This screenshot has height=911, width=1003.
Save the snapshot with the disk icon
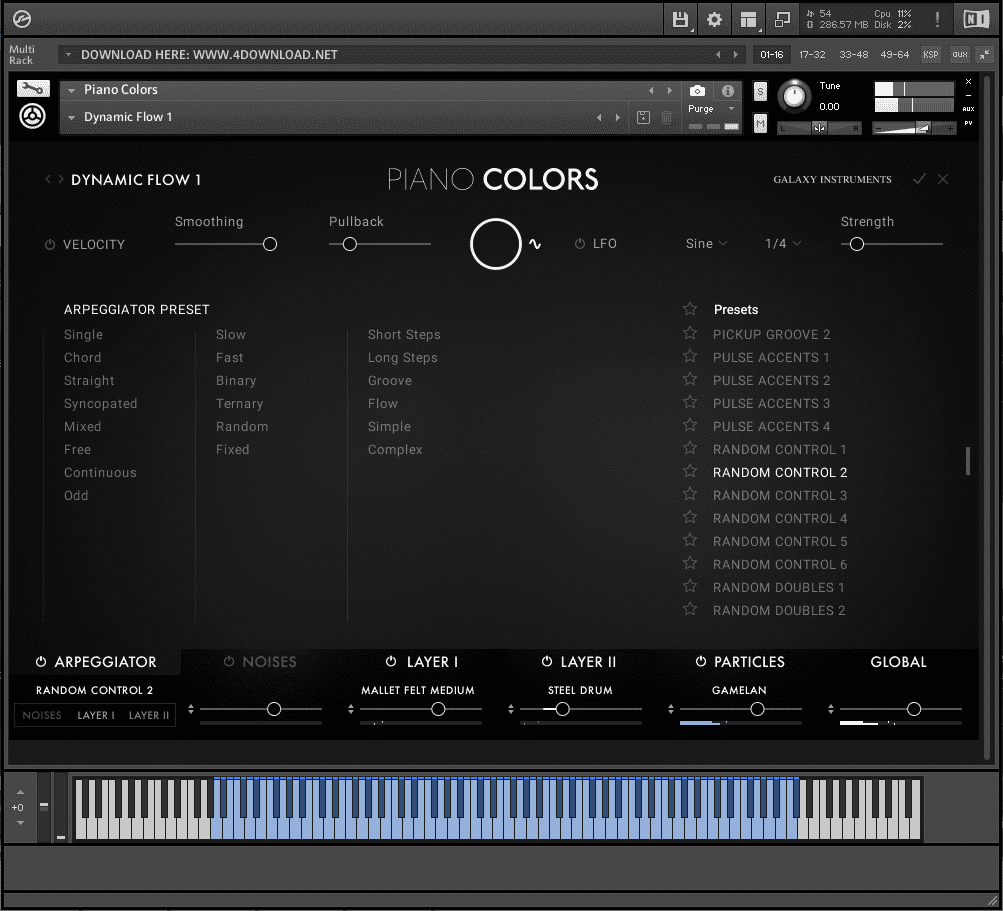pyautogui.click(x=644, y=117)
